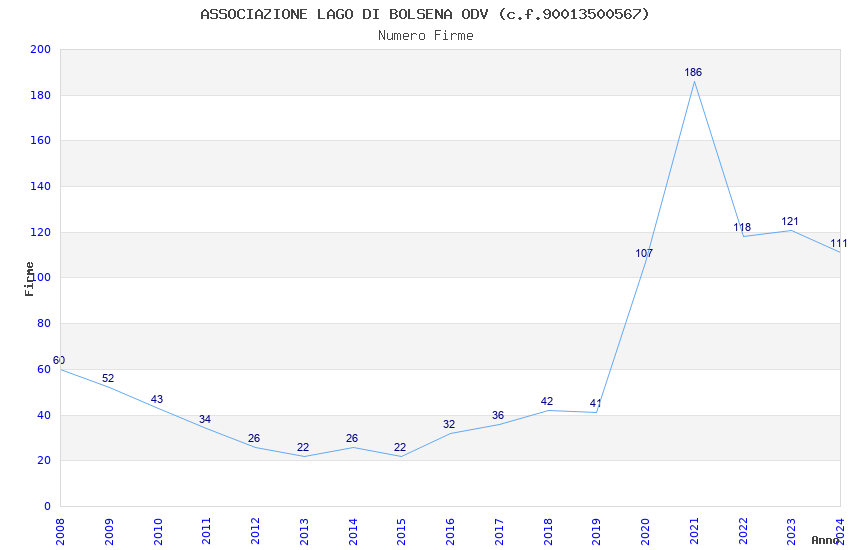
Task: Click the subtitle Numero Firme
Action: [x=426, y=36]
